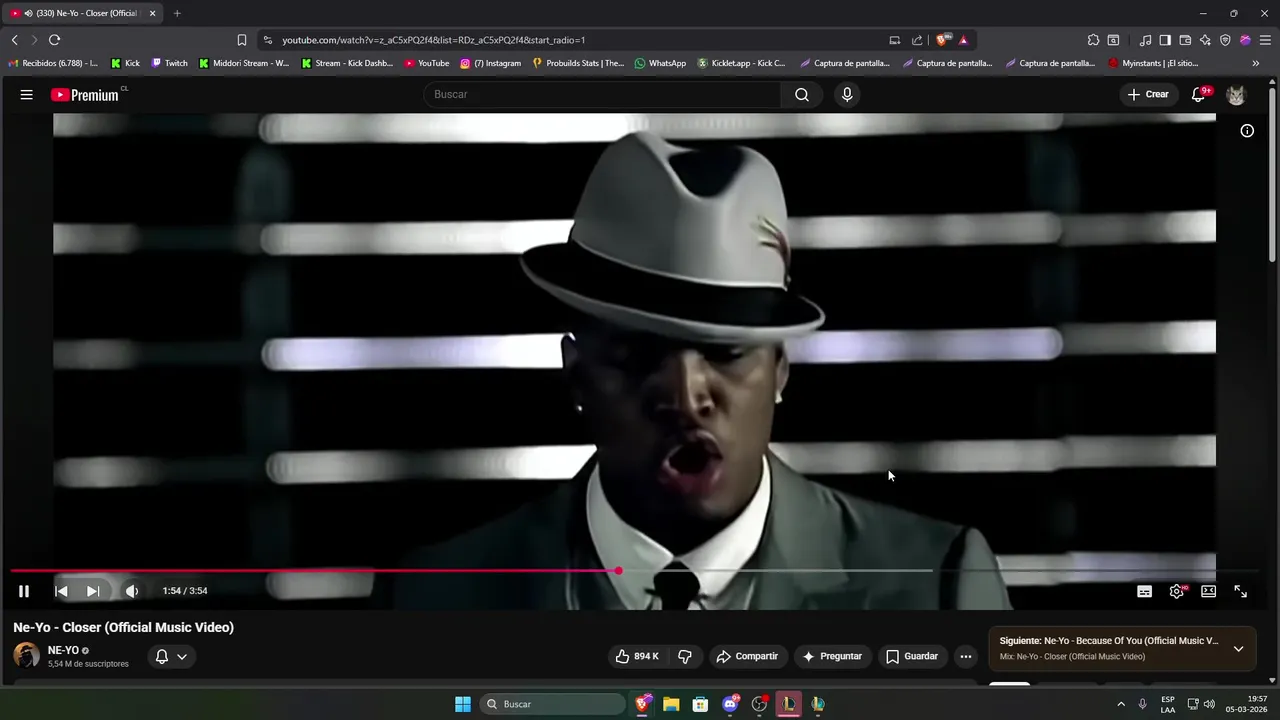Open the Twitch bookmark
Screen dimensions: 1280x720
169,63
